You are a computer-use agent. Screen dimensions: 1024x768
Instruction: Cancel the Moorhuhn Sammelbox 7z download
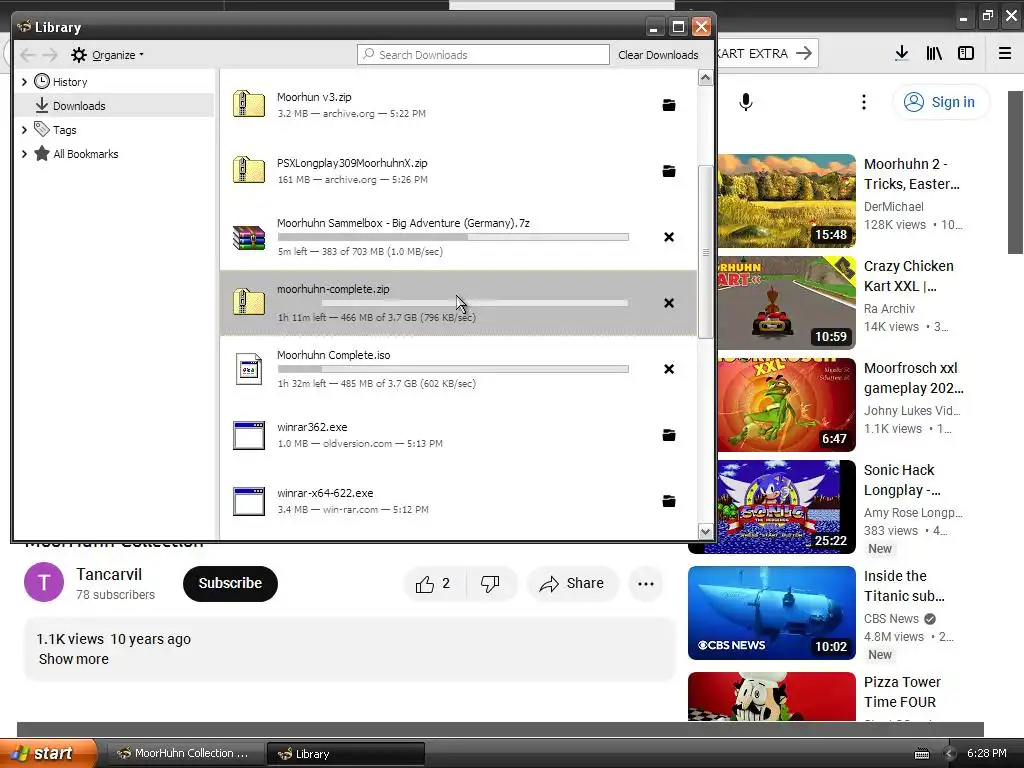click(x=669, y=237)
